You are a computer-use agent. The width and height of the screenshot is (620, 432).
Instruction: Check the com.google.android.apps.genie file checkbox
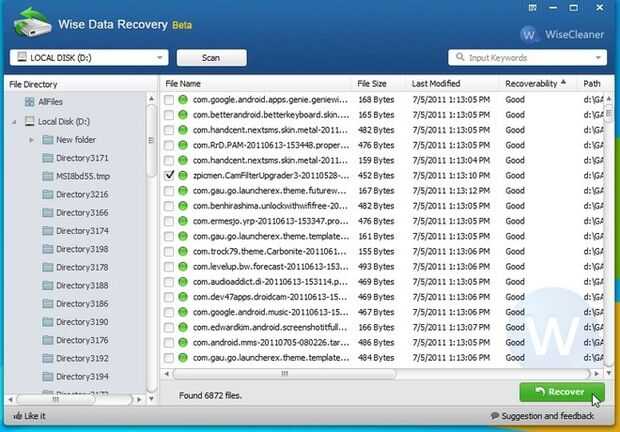click(169, 100)
